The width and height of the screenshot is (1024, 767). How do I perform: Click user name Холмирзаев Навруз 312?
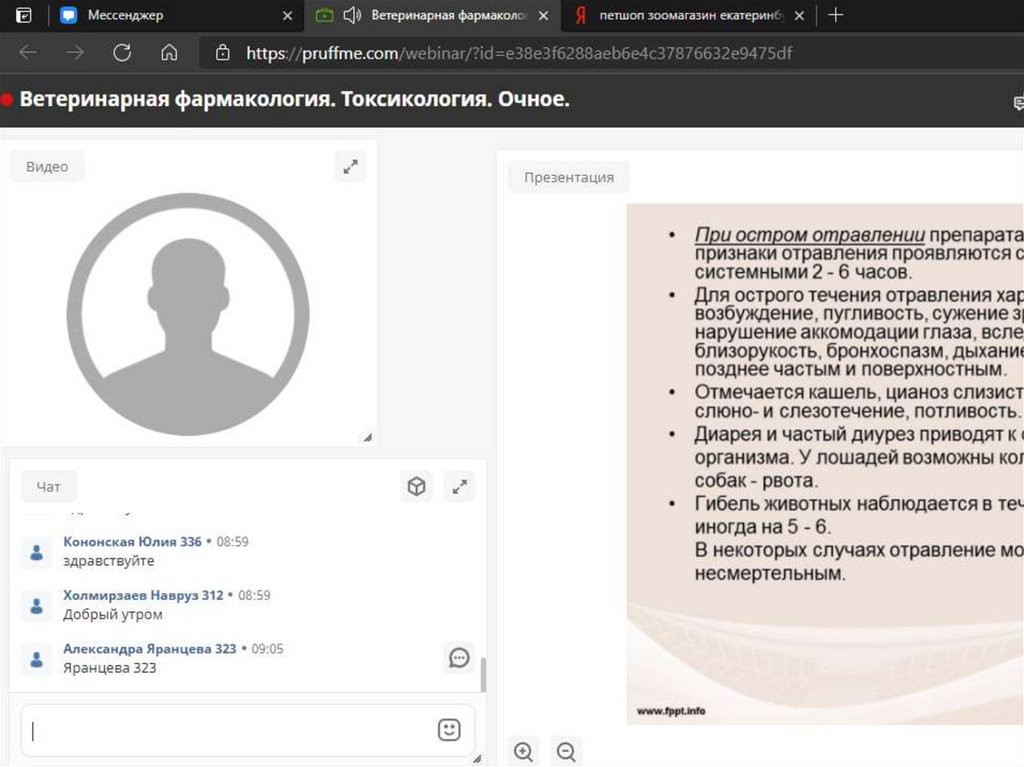click(x=143, y=595)
